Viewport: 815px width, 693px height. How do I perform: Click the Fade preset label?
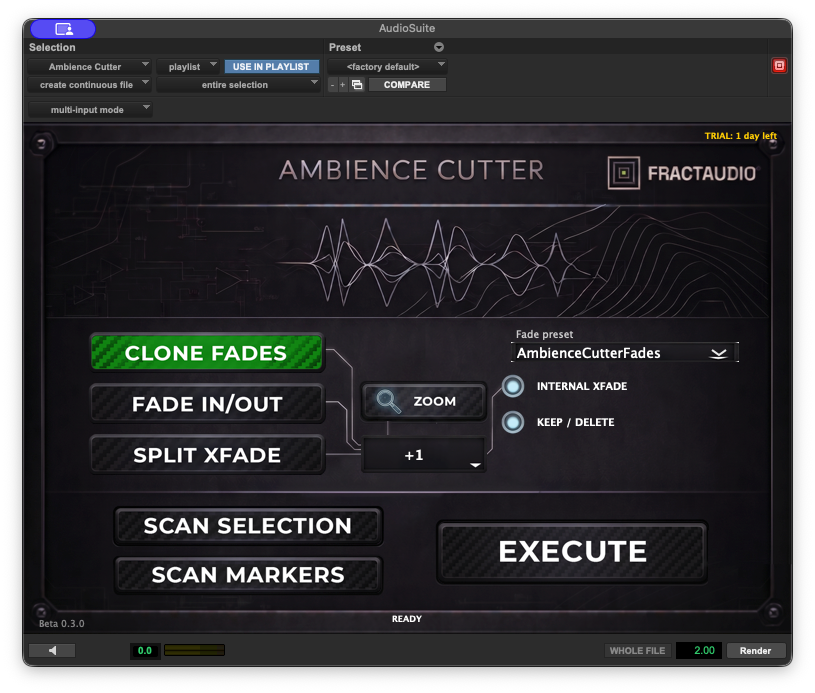544,334
